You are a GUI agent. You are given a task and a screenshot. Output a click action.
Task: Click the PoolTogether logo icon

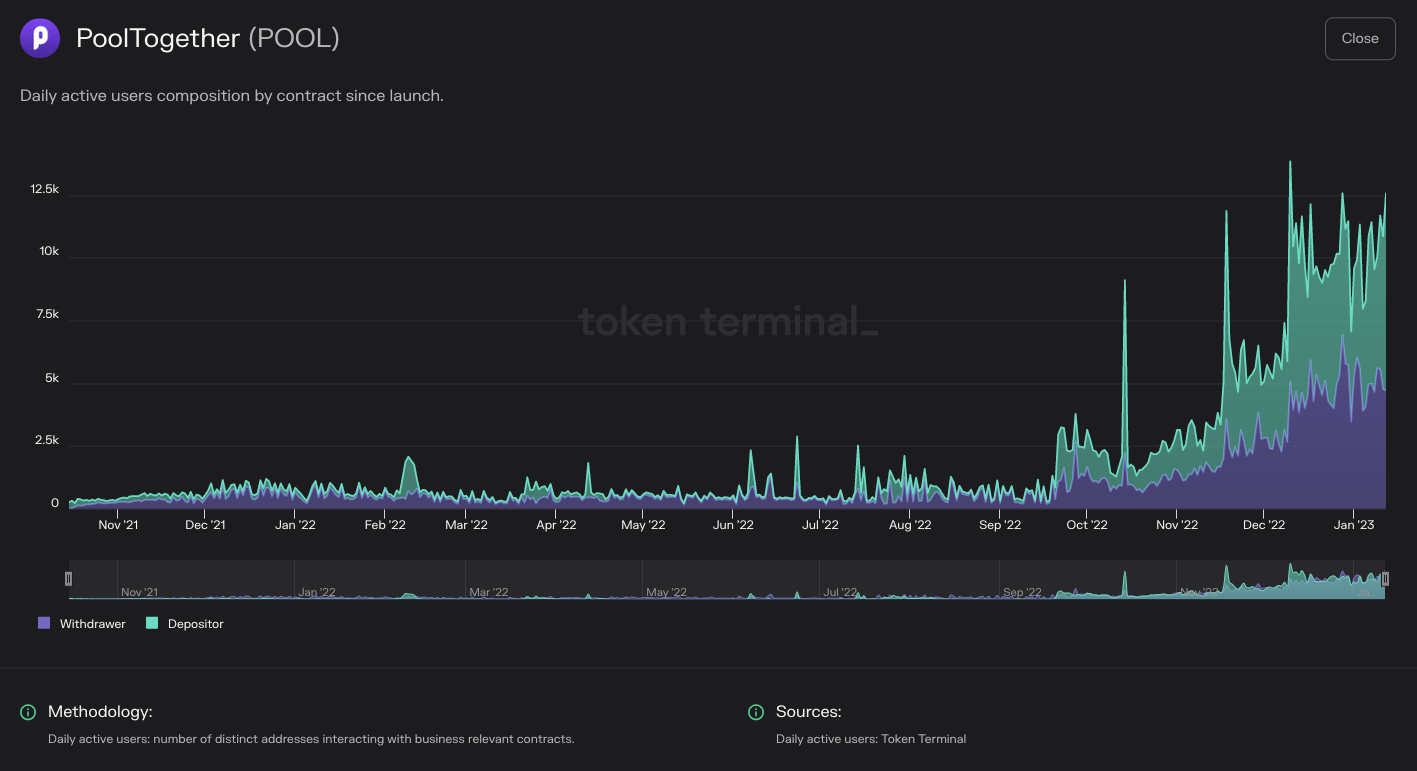point(38,38)
